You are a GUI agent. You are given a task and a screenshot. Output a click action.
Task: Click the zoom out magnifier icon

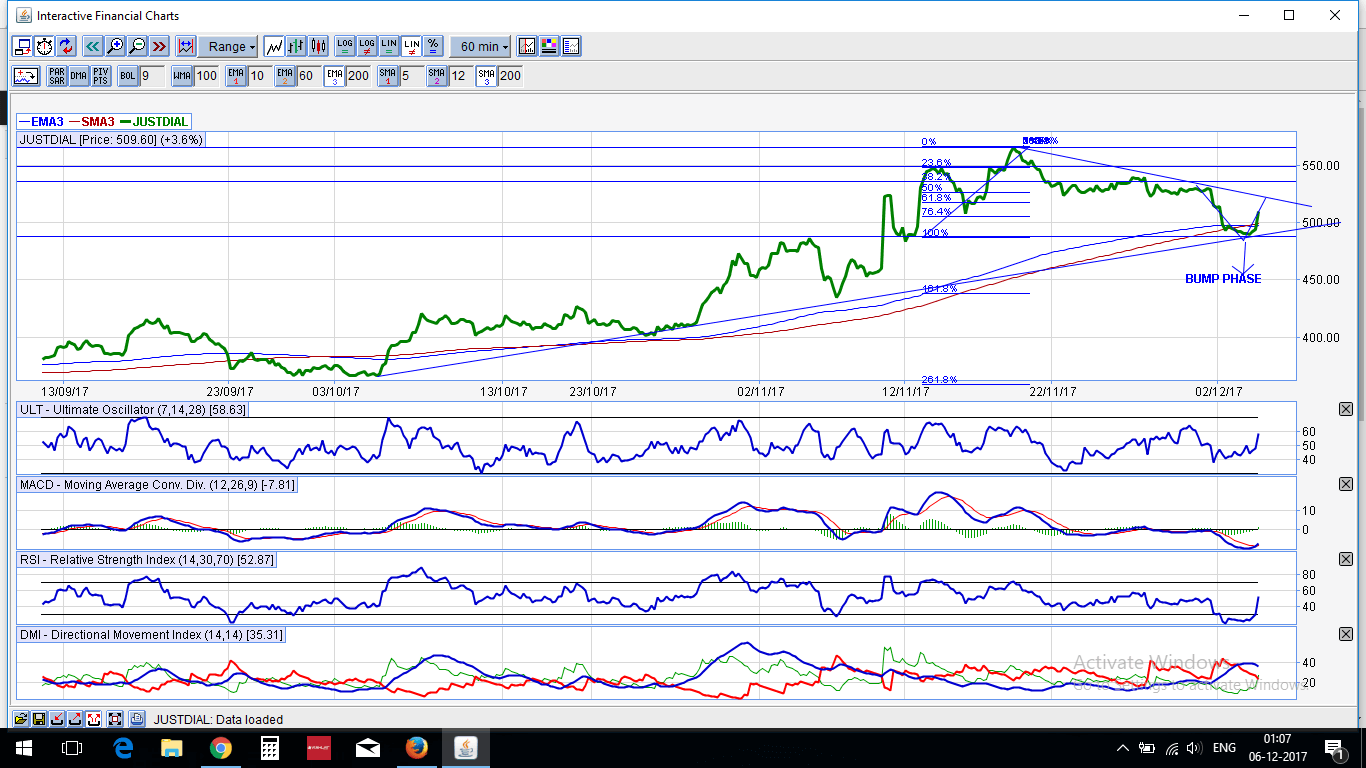[137, 47]
